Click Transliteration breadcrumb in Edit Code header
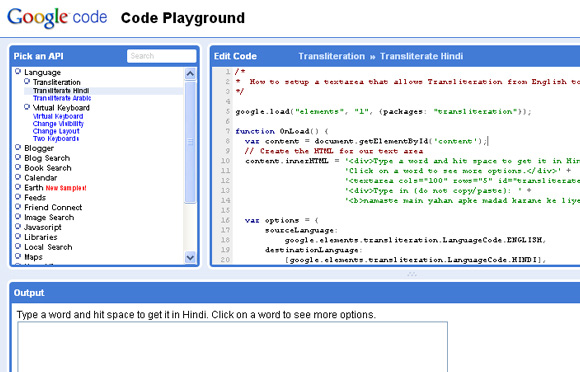 point(331,56)
